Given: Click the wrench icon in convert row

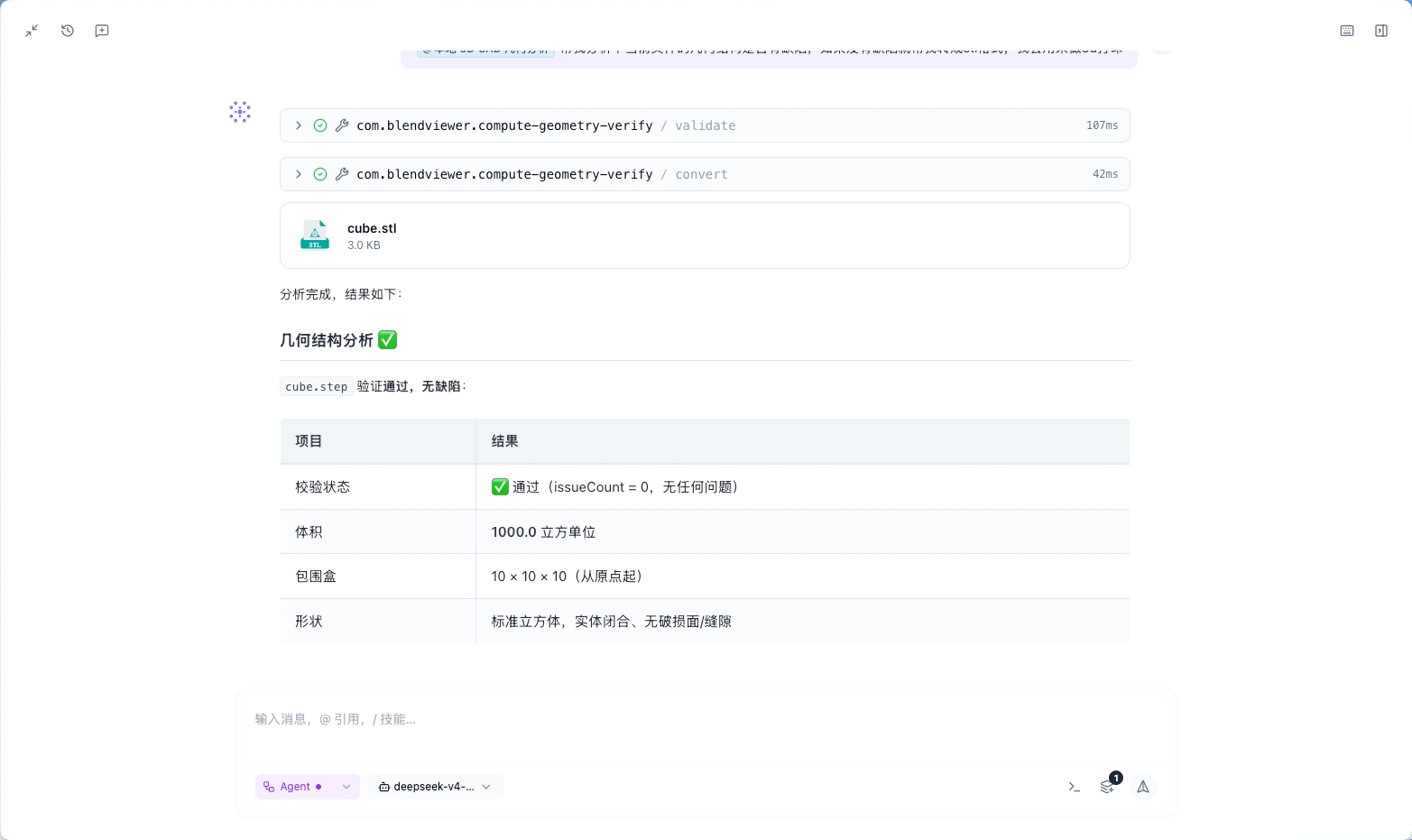Looking at the screenshot, I should pos(342,174).
